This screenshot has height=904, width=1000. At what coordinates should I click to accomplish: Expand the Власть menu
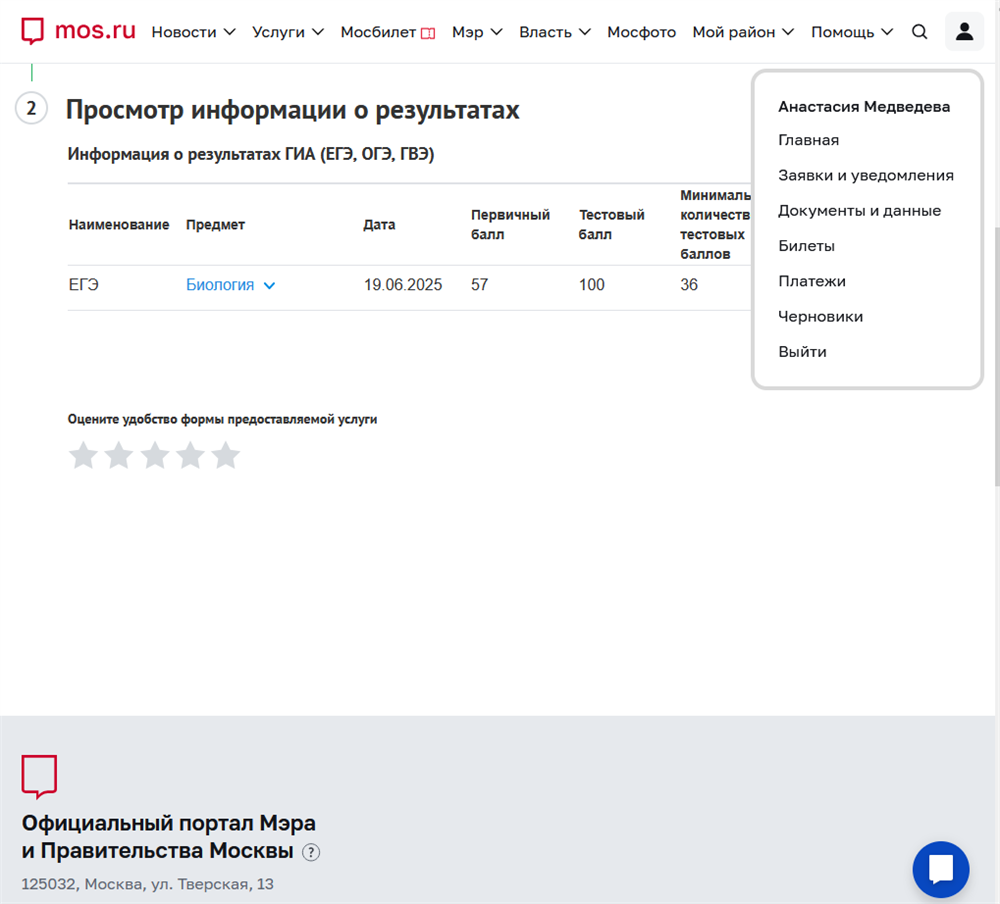point(555,32)
